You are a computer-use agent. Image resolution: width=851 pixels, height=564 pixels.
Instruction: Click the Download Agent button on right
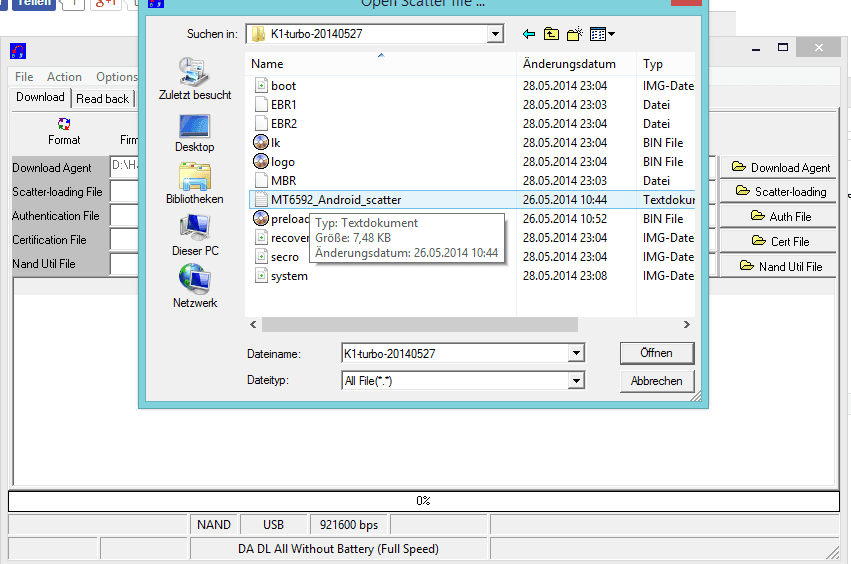click(x=780, y=167)
